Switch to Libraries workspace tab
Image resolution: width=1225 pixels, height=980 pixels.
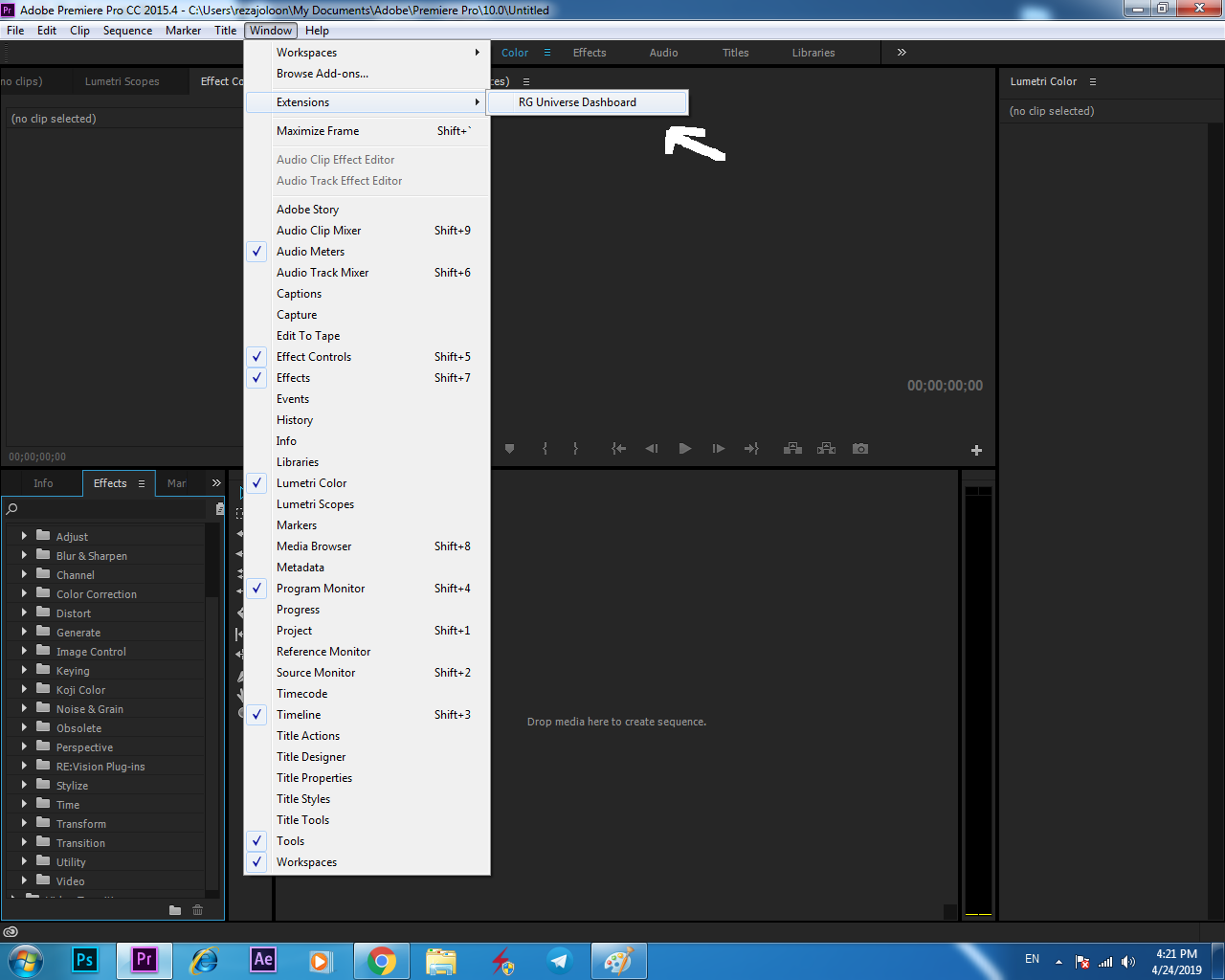tap(813, 53)
